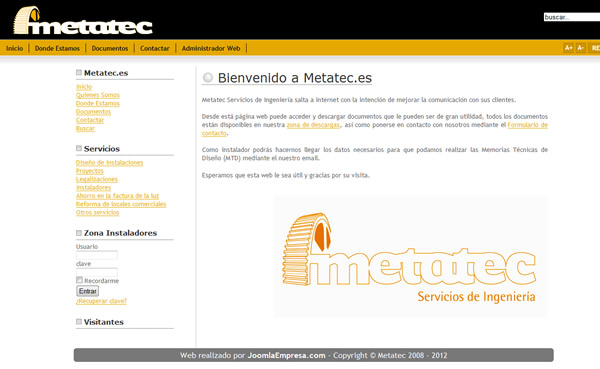Open JoomlaEmpresa.com footer link
The width and height of the screenshot is (600, 369).
286,355
